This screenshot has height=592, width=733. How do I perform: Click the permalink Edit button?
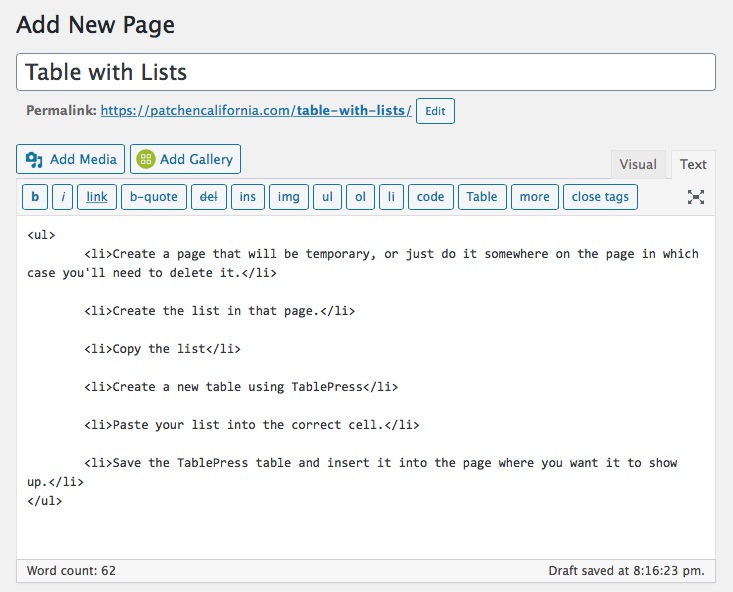[435, 111]
